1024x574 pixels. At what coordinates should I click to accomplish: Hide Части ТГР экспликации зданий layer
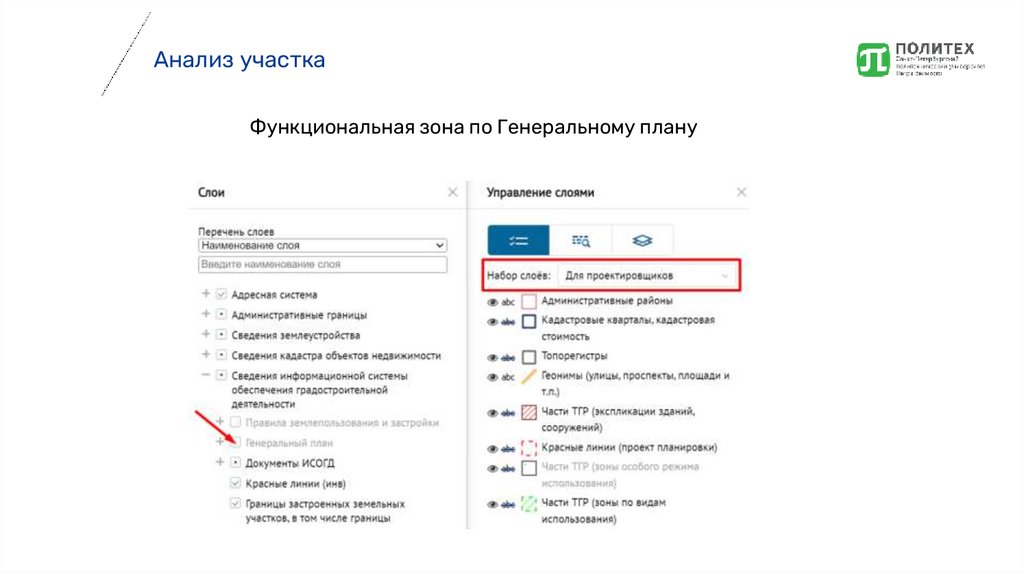[493, 413]
